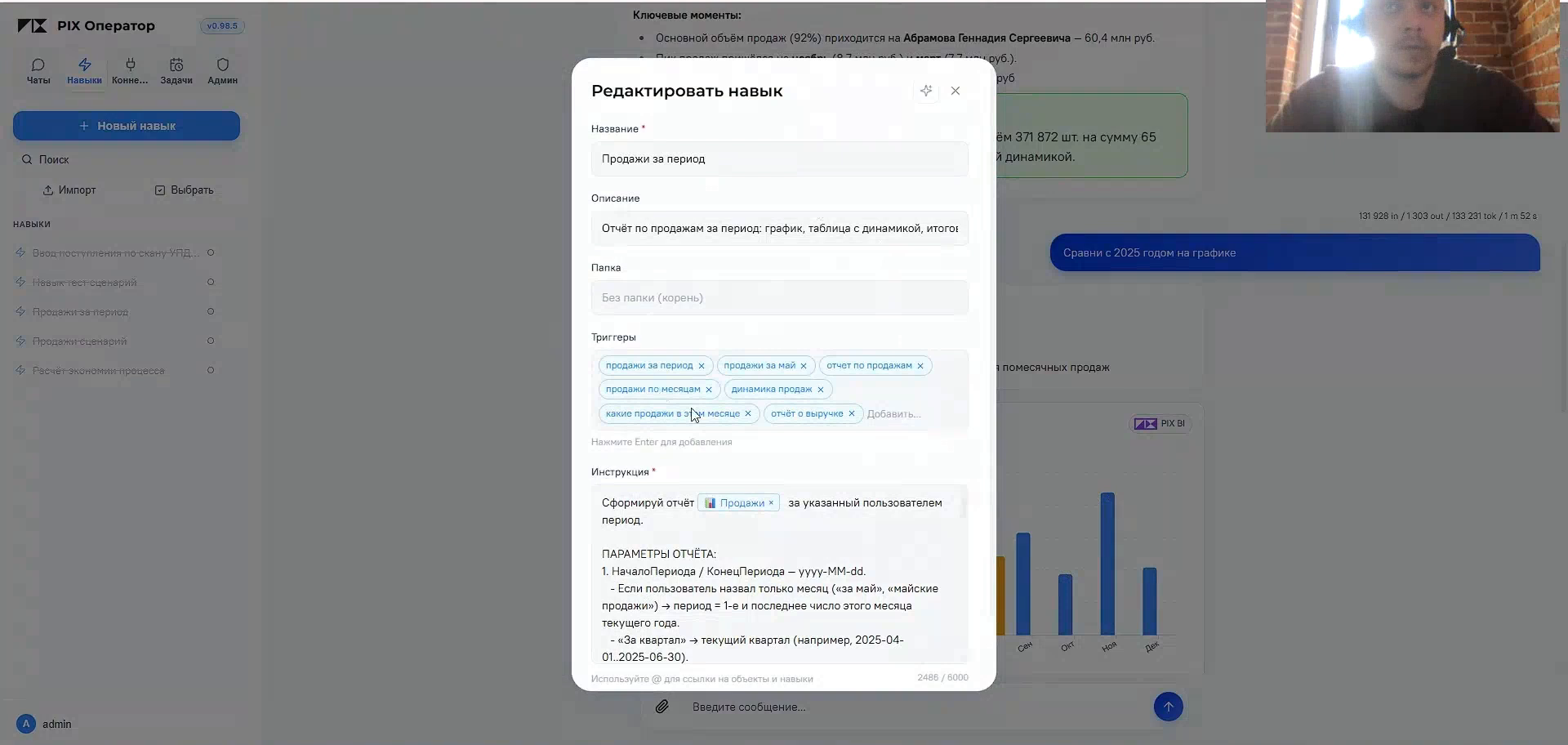1568x745 pixels.
Task: Go to the Задачи section
Action: 176,71
